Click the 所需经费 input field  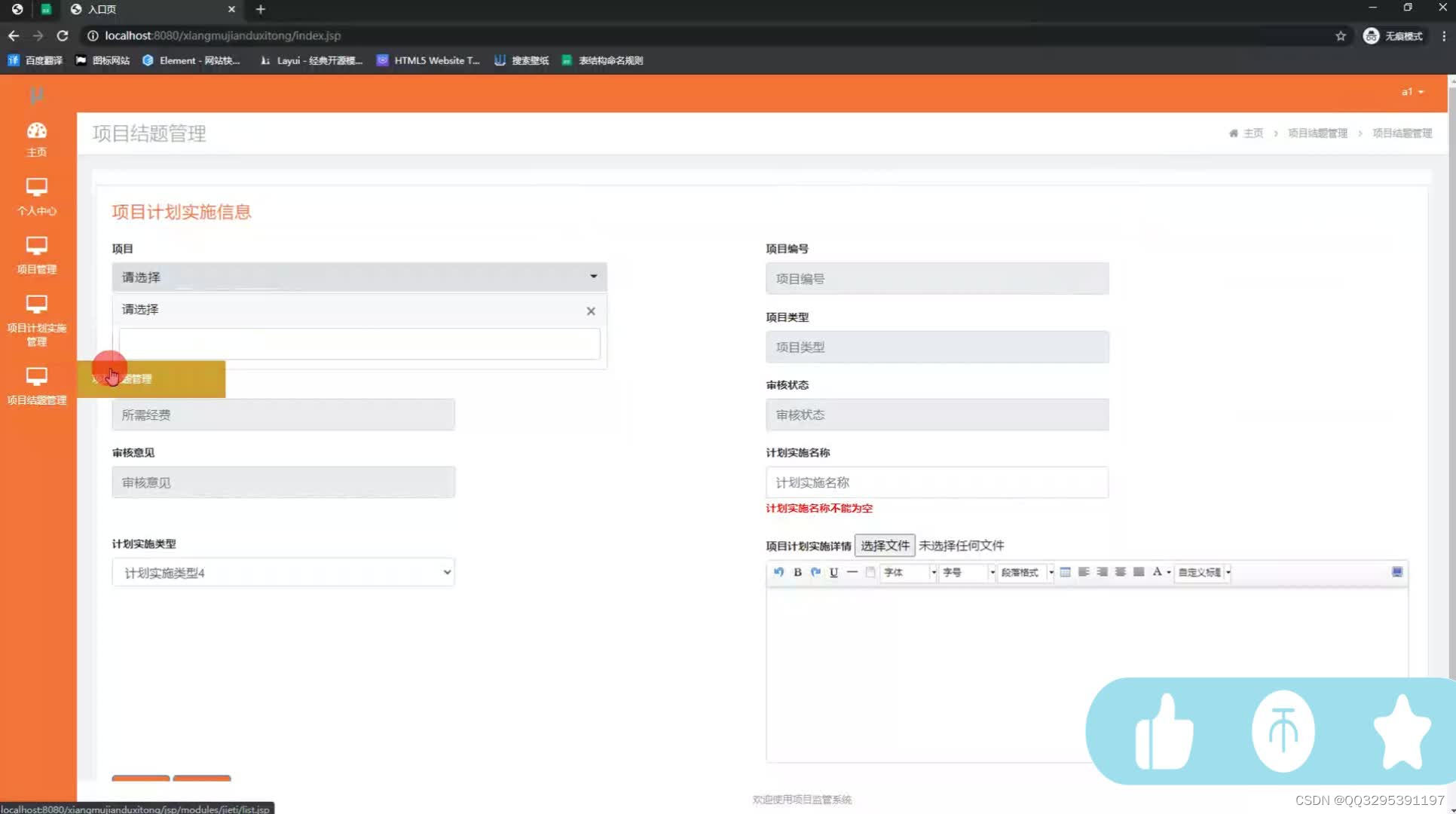point(283,415)
